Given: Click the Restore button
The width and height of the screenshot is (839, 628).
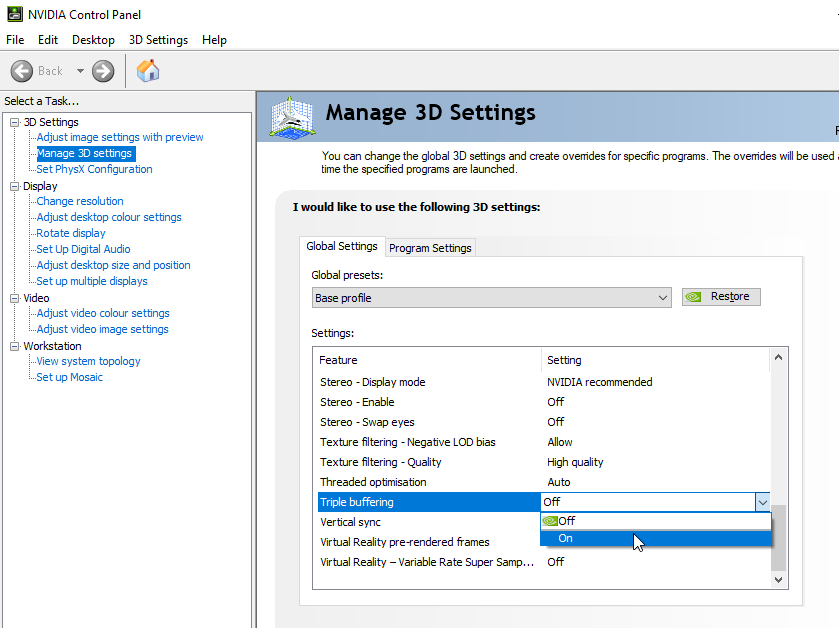Looking at the screenshot, I should point(721,297).
